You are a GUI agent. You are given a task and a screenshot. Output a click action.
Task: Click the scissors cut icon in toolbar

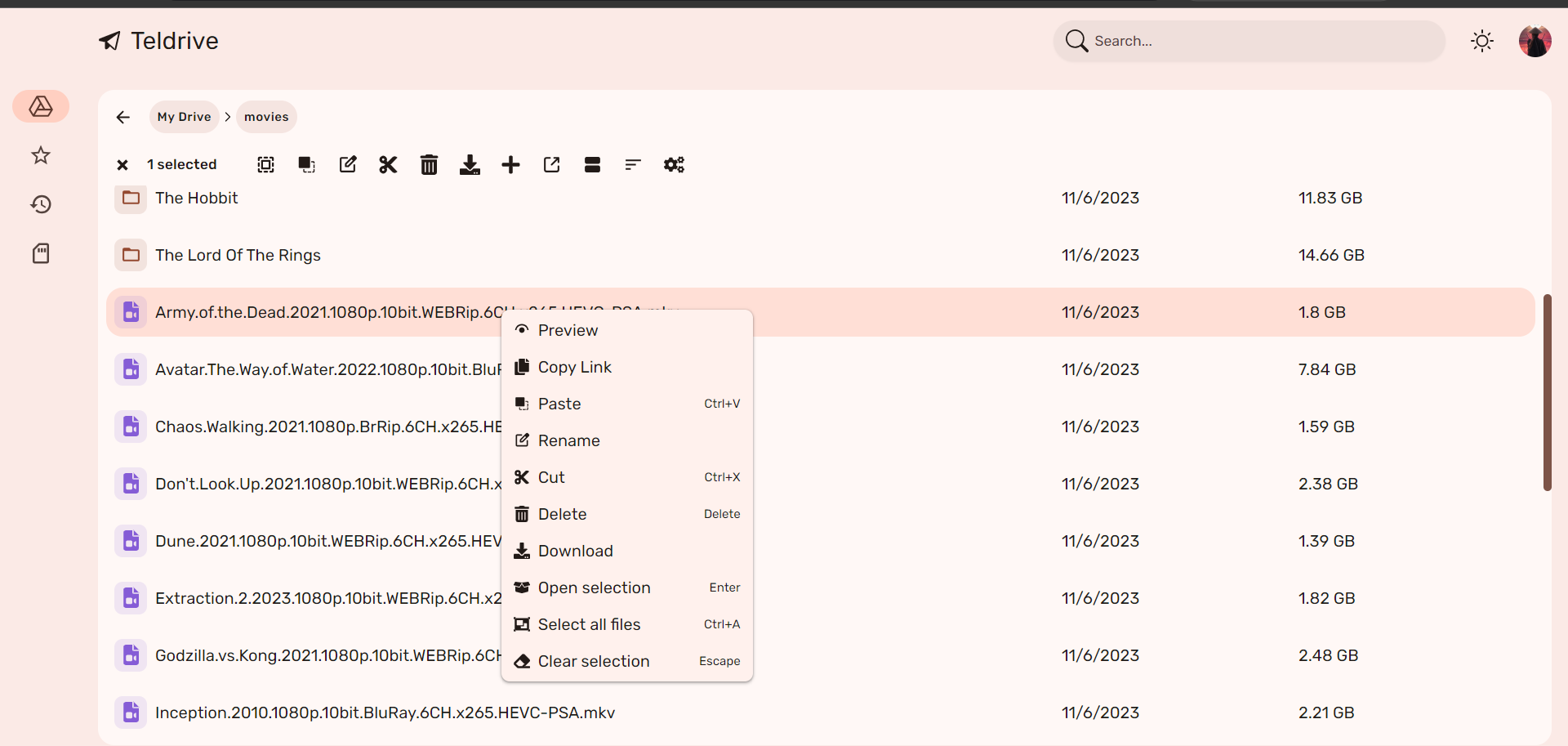point(388,165)
